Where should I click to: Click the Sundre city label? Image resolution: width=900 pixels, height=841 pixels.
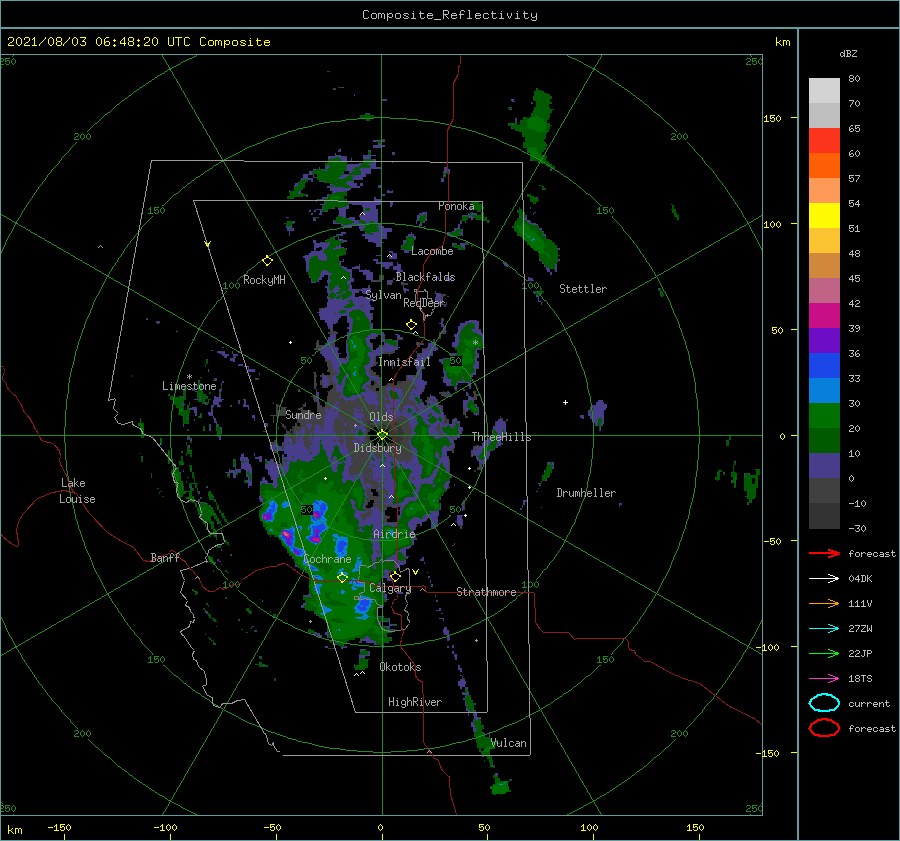click(303, 414)
